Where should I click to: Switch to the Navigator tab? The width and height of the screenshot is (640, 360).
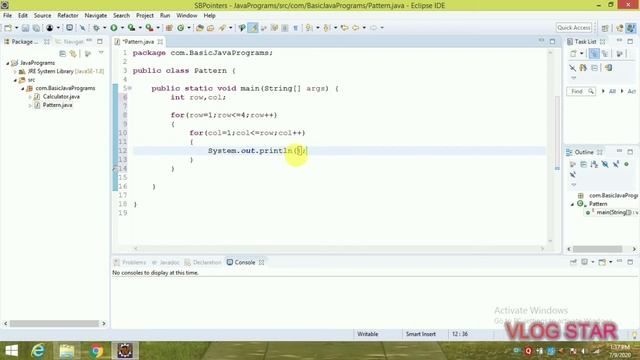point(70,42)
